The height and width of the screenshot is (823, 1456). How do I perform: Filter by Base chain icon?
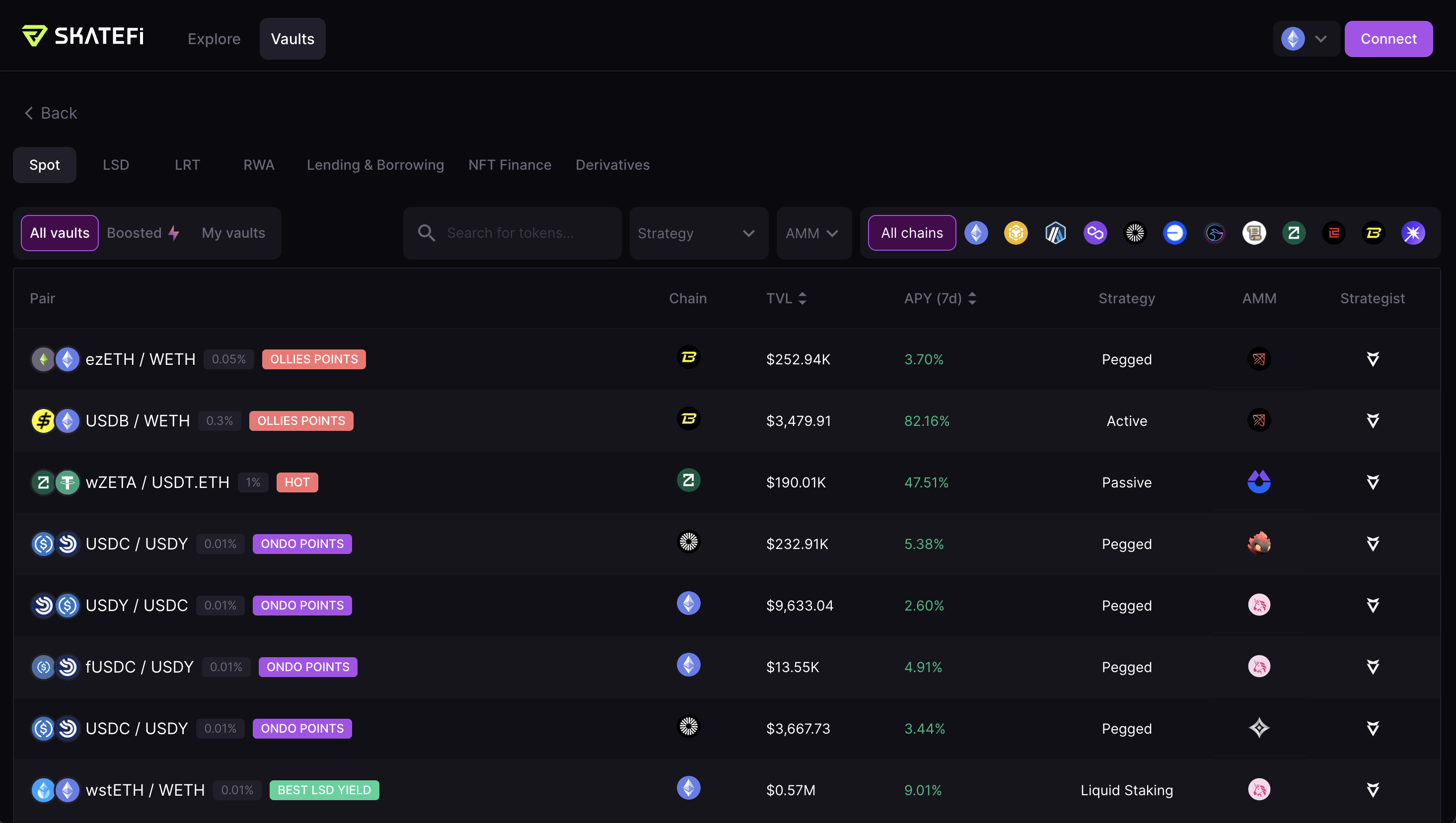click(1174, 233)
